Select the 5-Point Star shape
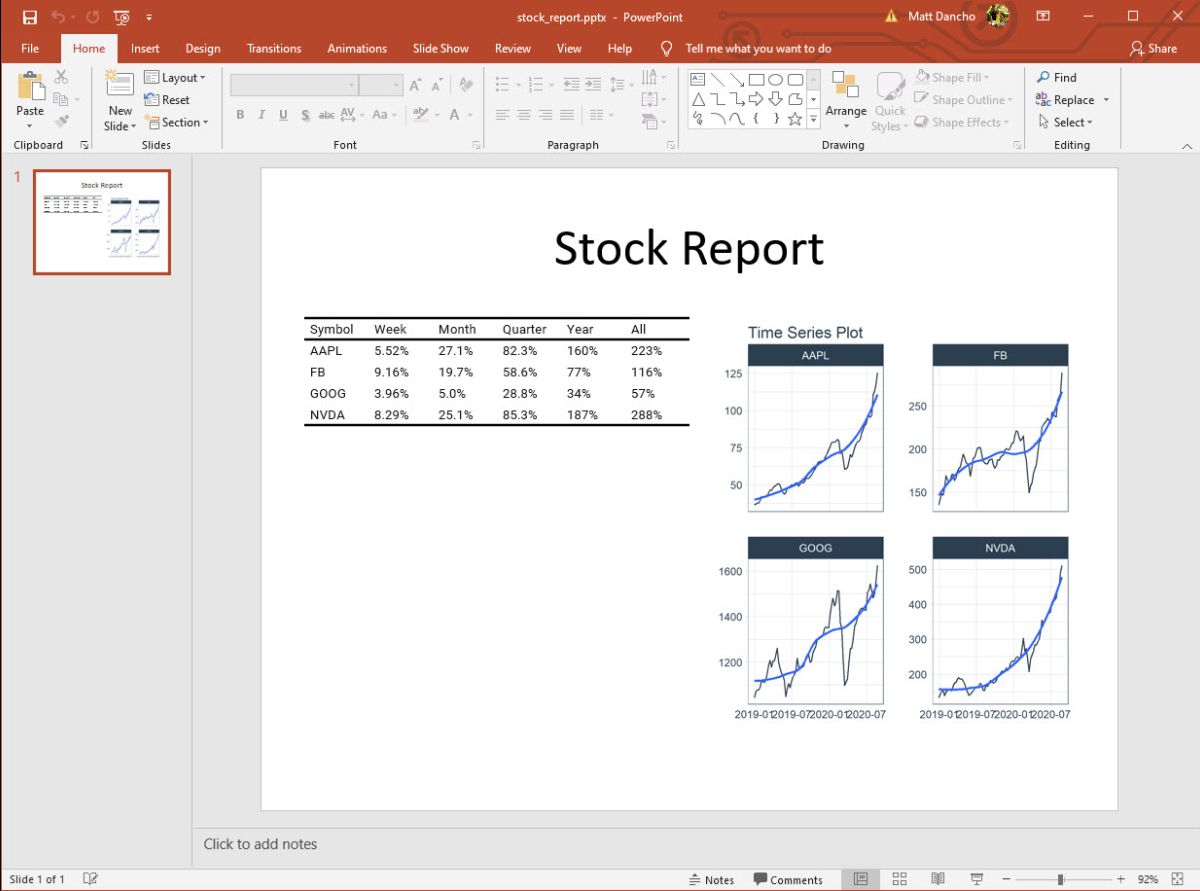1200x891 pixels. [795, 119]
